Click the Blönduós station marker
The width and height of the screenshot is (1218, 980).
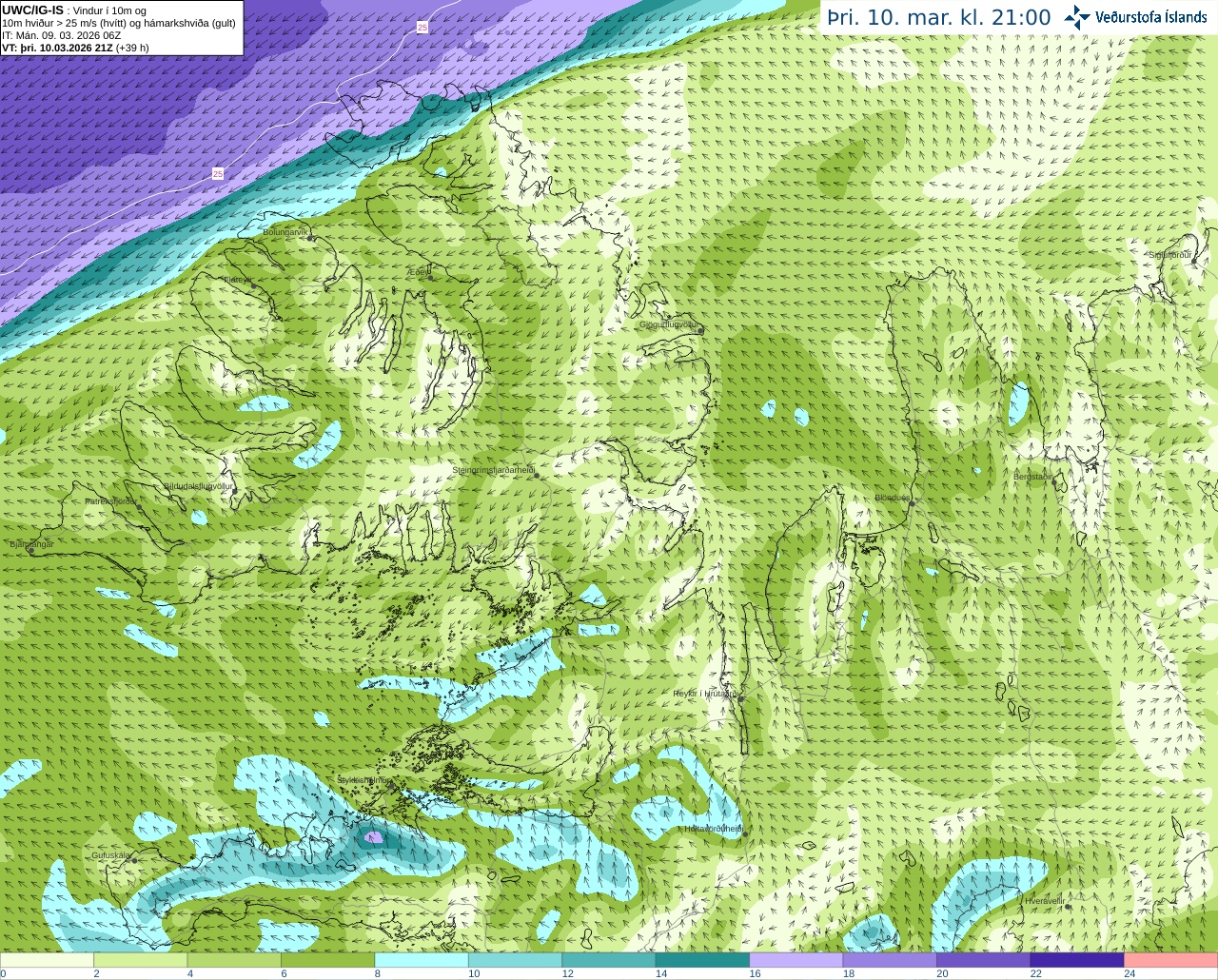click(x=911, y=503)
